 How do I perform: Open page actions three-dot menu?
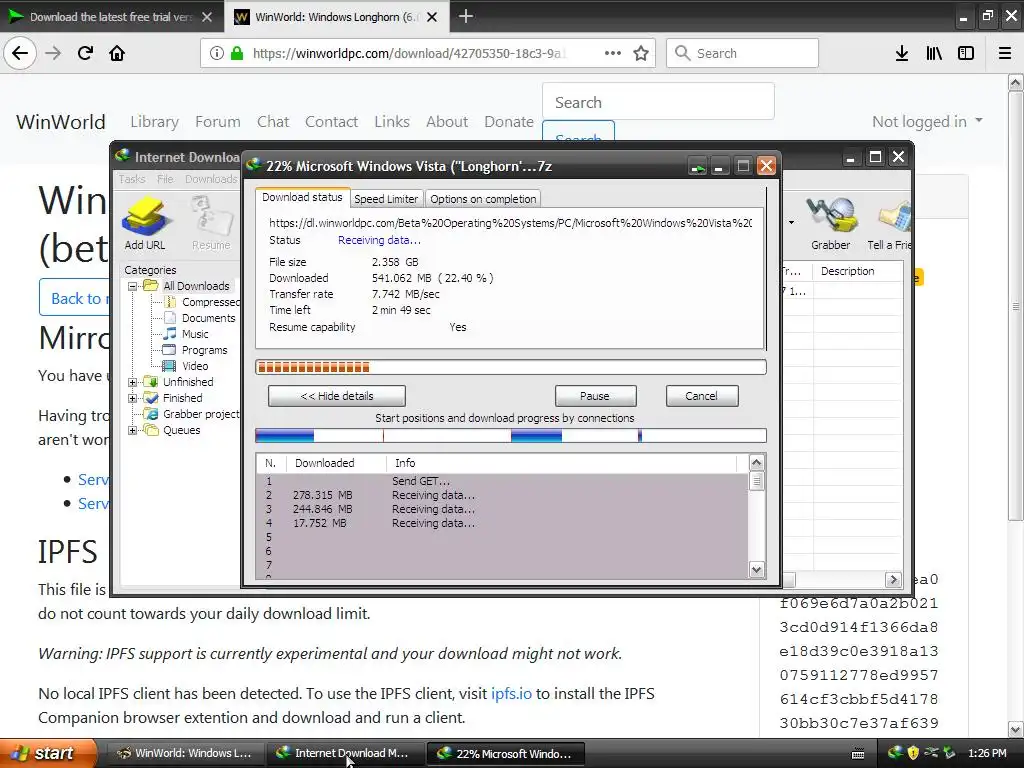coord(613,53)
